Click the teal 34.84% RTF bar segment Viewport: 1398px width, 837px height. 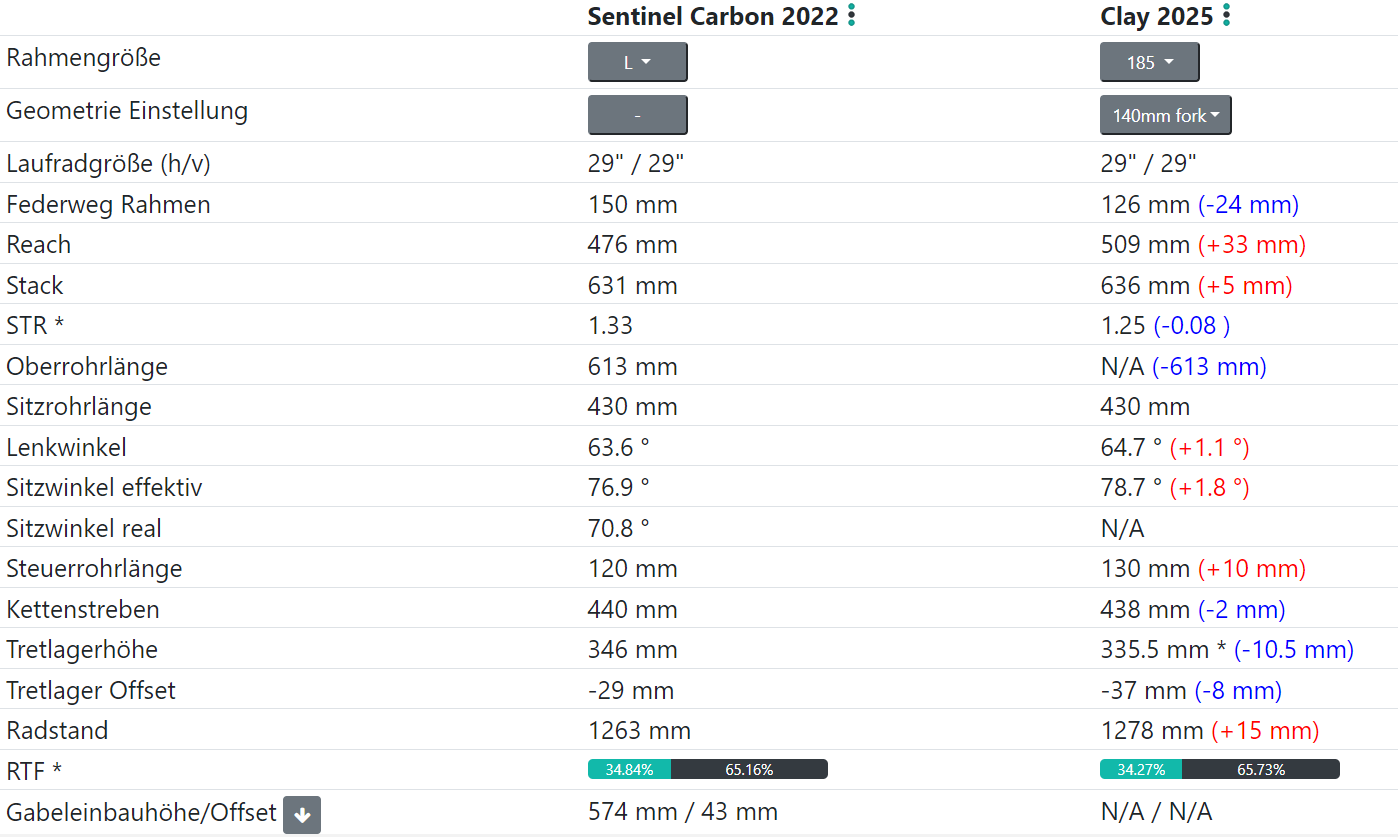629,770
